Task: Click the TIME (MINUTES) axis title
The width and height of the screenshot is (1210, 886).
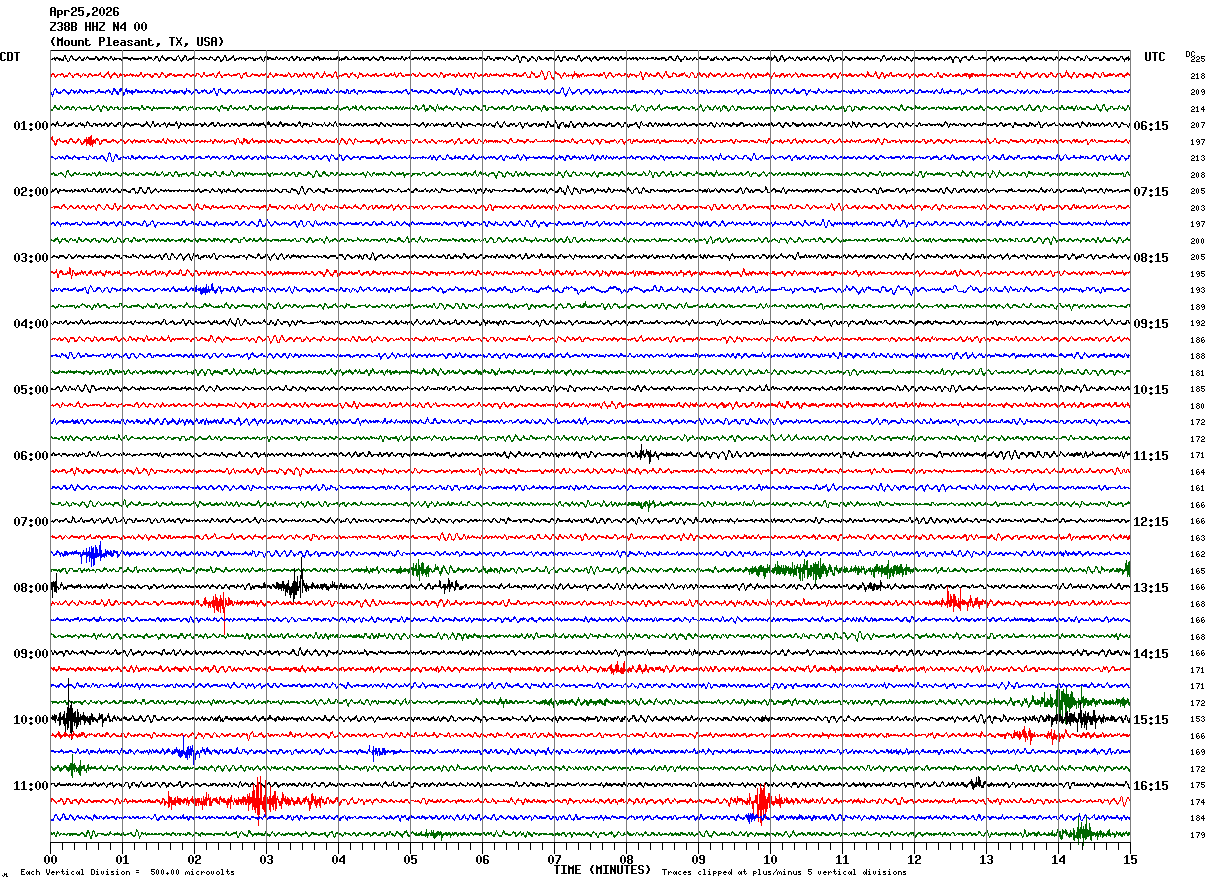Action: click(602, 870)
